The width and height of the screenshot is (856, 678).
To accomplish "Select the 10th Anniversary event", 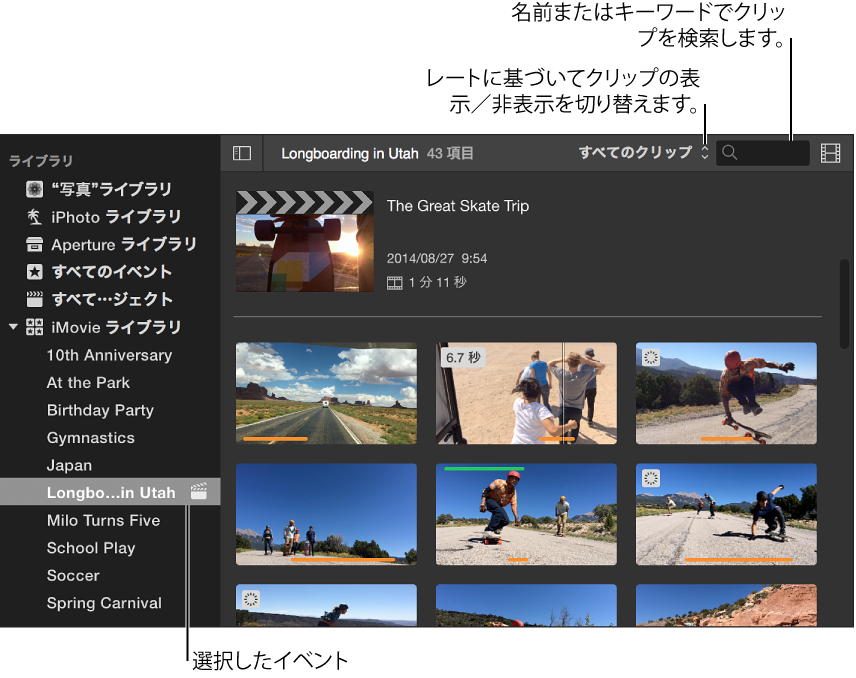I will pos(109,355).
